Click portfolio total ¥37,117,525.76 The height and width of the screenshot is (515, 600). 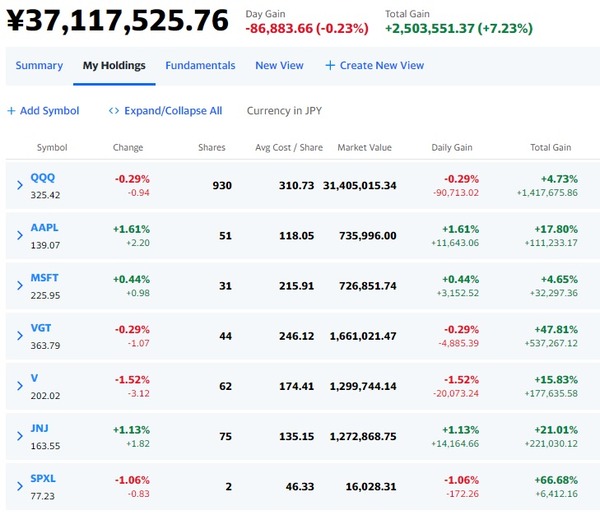click(117, 20)
